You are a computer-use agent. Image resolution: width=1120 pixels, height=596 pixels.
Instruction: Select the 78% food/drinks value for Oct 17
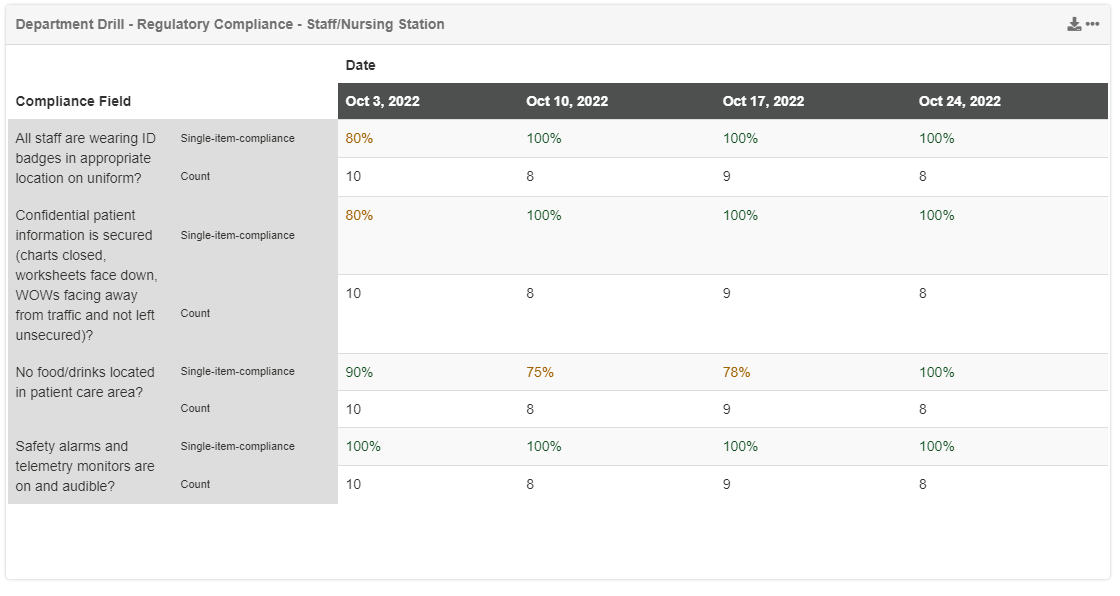tap(736, 372)
